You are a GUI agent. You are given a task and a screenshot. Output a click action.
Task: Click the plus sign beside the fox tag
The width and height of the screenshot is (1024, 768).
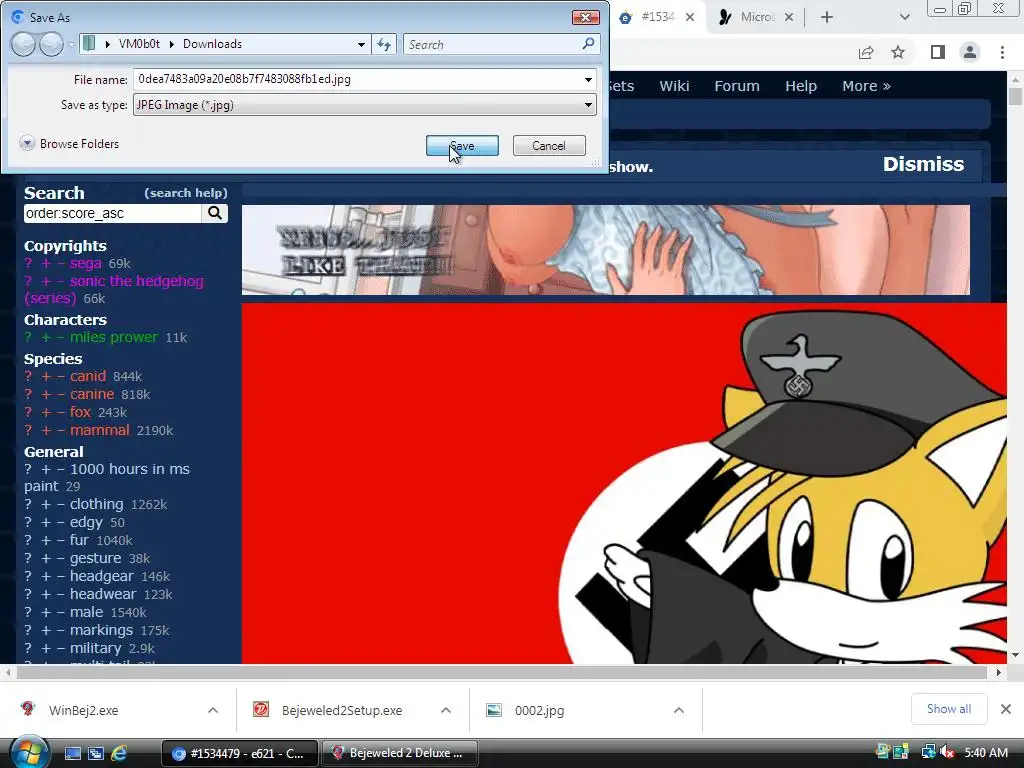(x=46, y=412)
